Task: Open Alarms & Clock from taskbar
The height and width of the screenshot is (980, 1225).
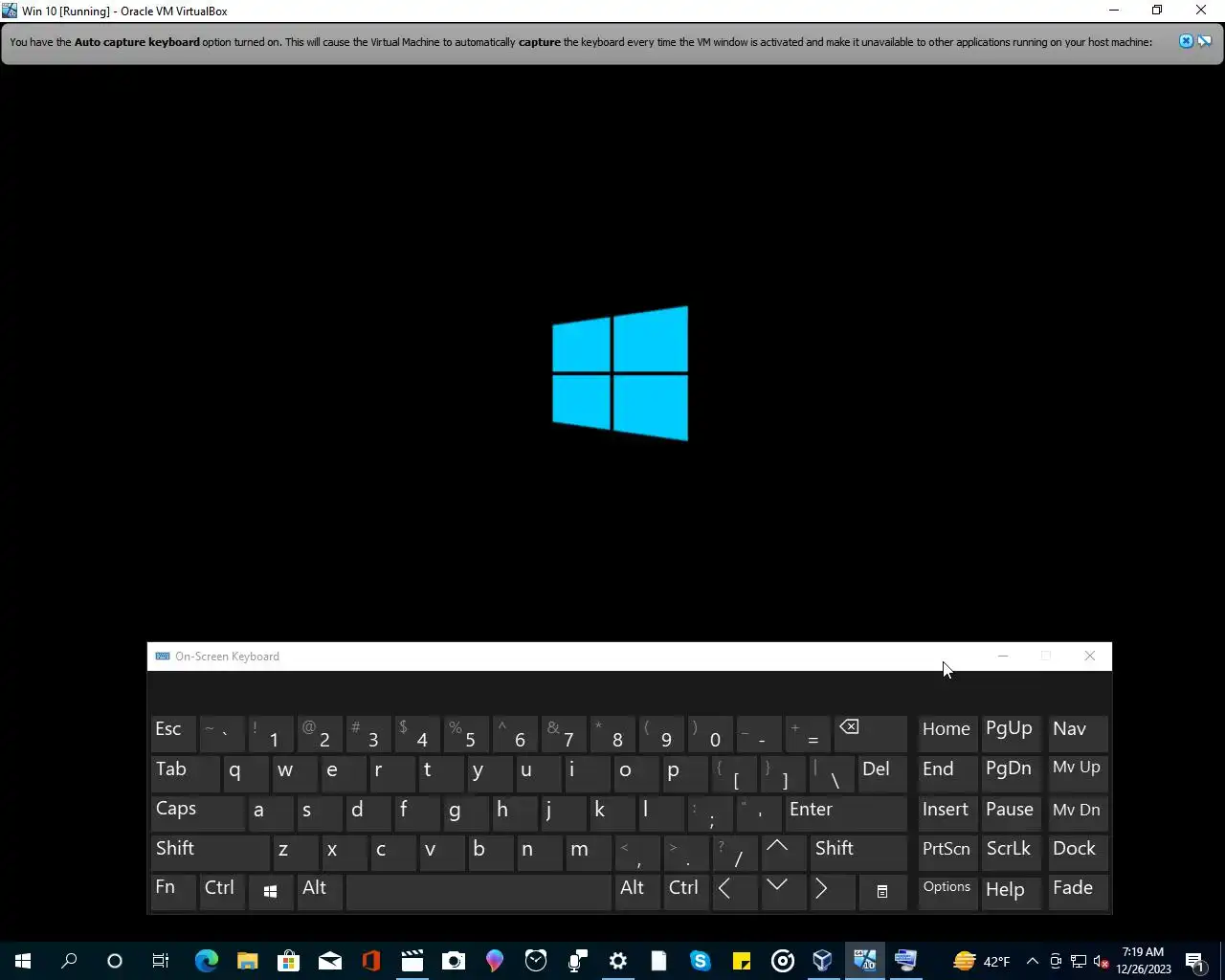Action: 536,961
